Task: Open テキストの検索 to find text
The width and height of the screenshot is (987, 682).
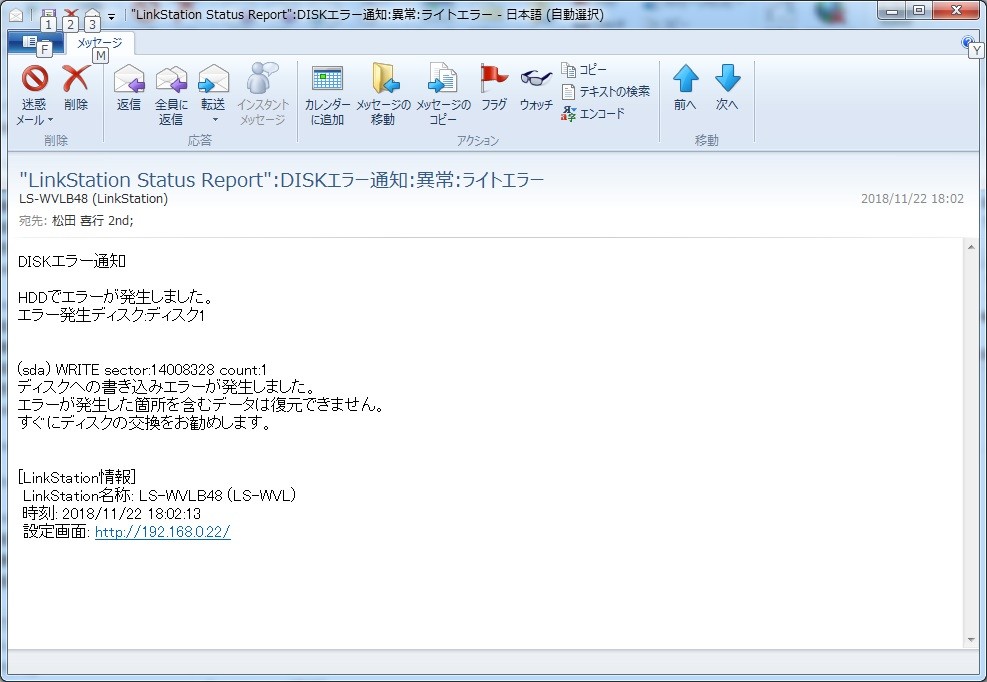Action: point(605,92)
